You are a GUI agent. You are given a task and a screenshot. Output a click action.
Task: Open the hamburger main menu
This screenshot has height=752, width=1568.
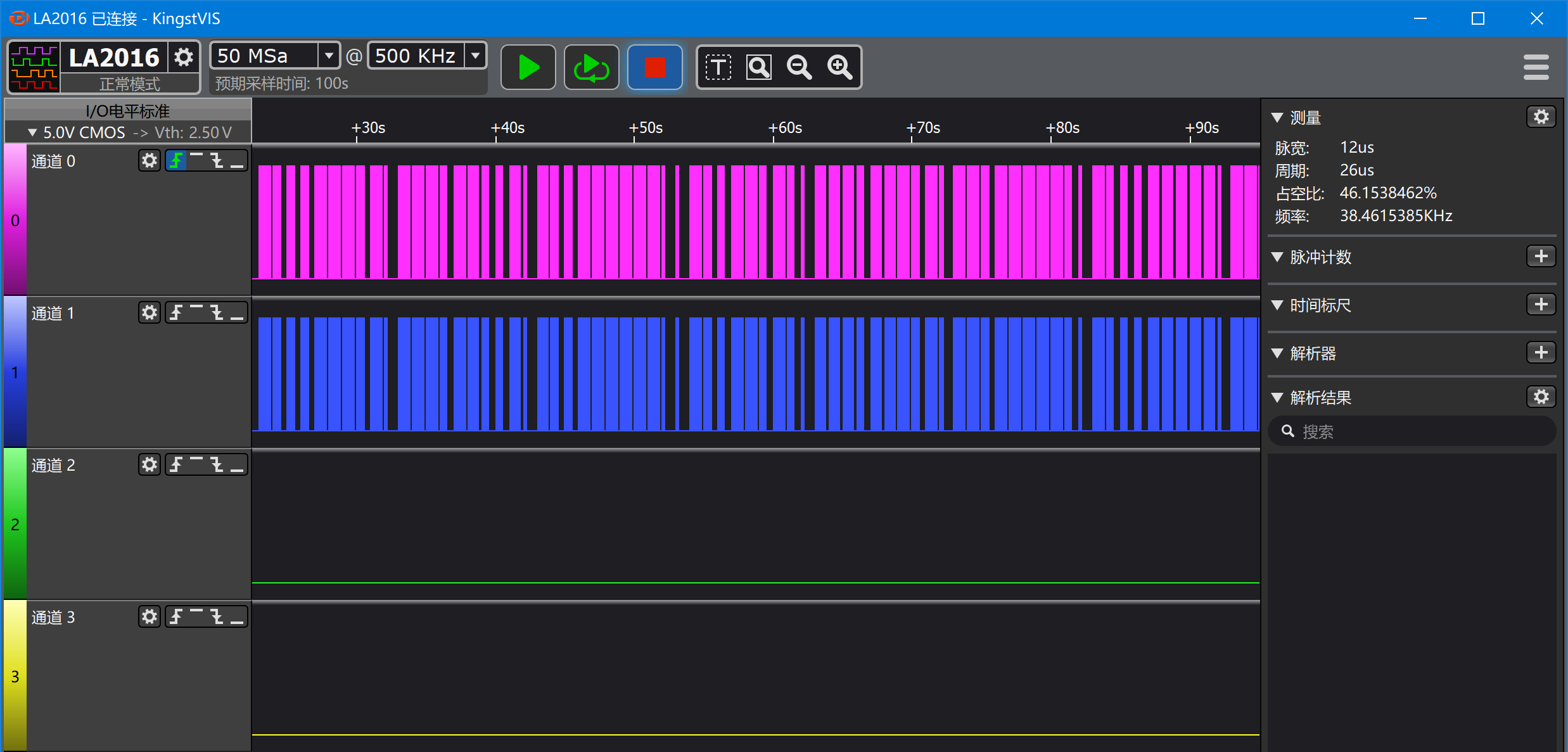point(1536,67)
